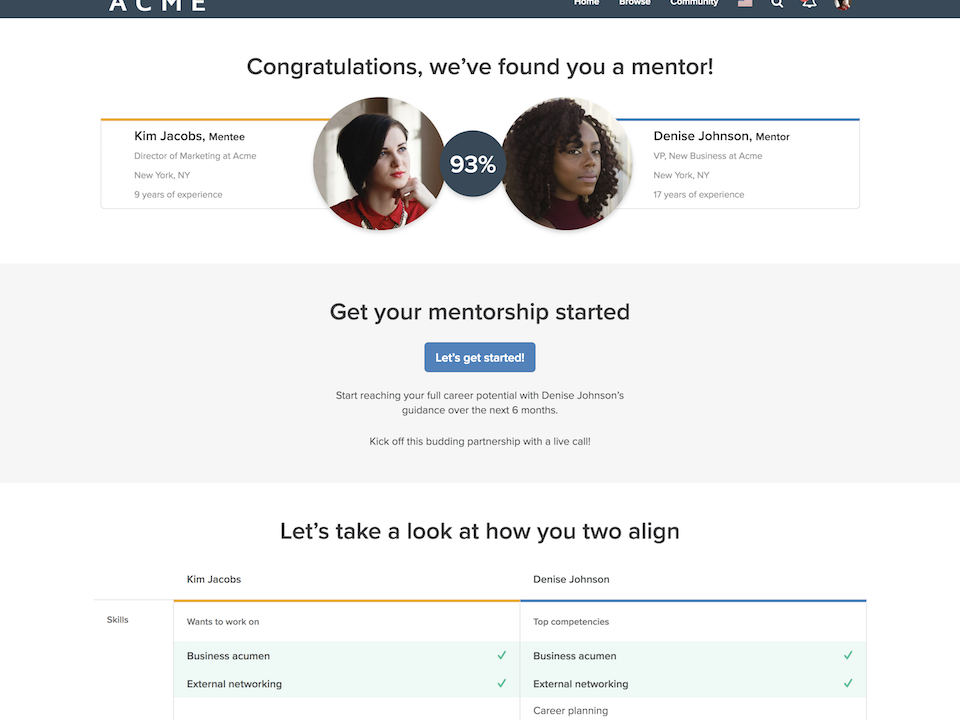
Task: Go to the Home menu item
Action: pos(586,3)
